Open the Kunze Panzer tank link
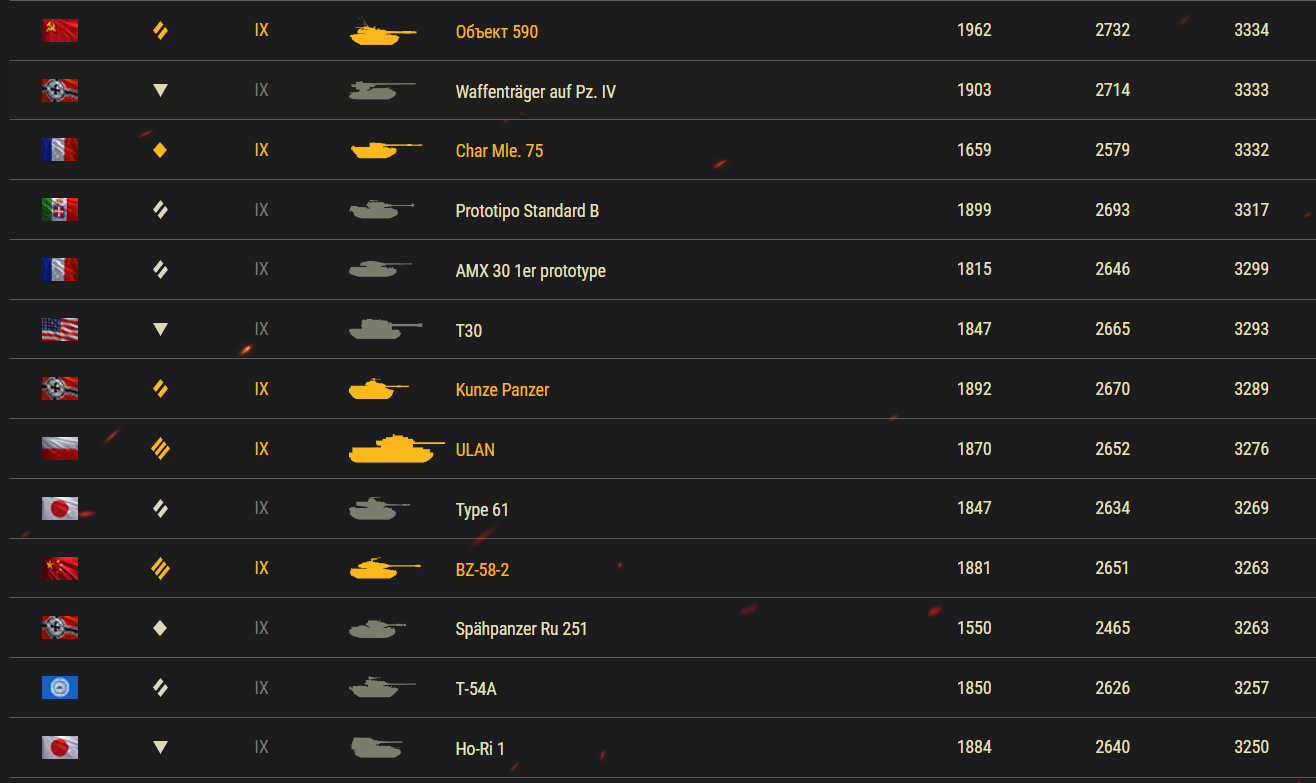This screenshot has width=1316, height=783. (502, 390)
